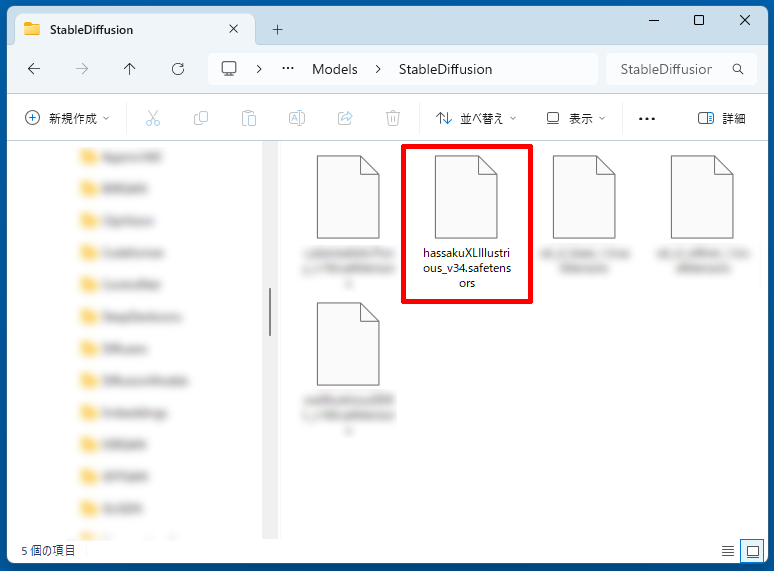774x571 pixels.
Task: Open the 表示 view dropdown
Action: (576, 118)
